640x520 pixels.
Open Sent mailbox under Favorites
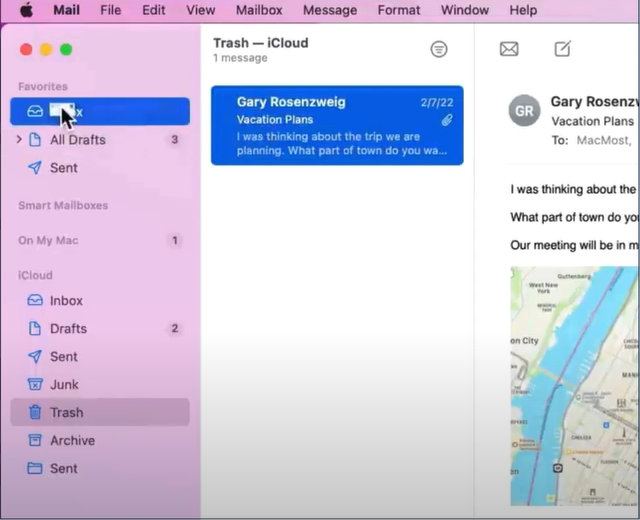pos(100,168)
